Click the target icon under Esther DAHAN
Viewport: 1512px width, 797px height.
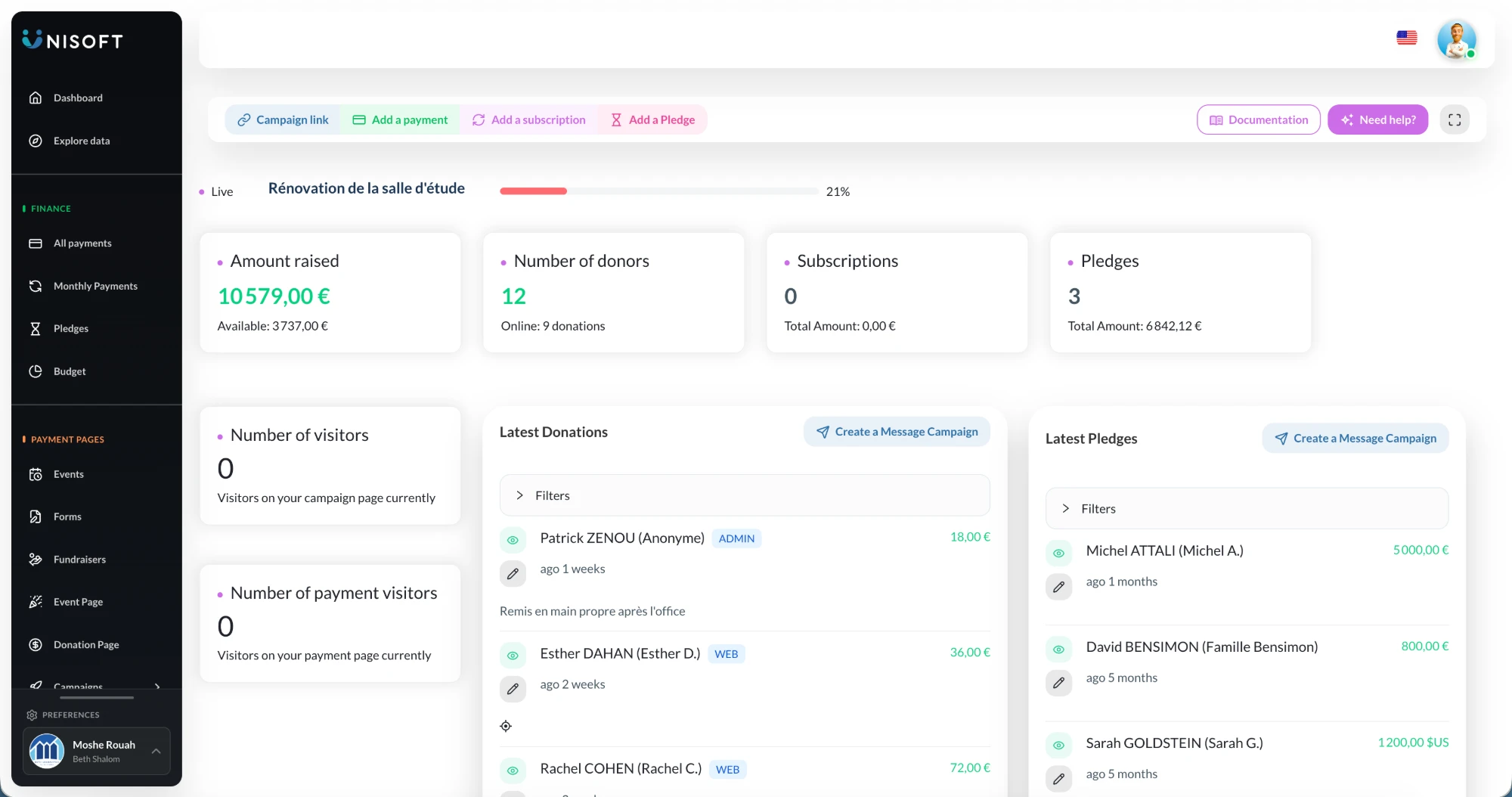[506, 726]
